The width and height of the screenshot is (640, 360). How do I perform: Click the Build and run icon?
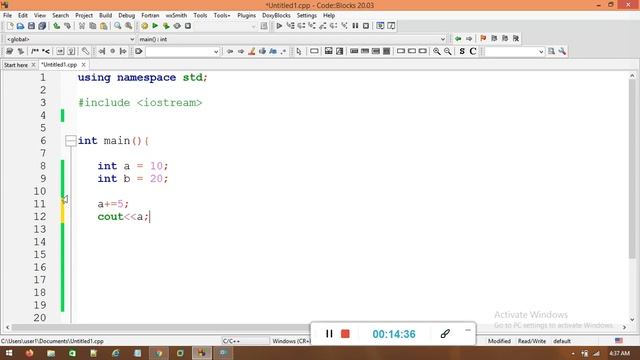(166, 26)
